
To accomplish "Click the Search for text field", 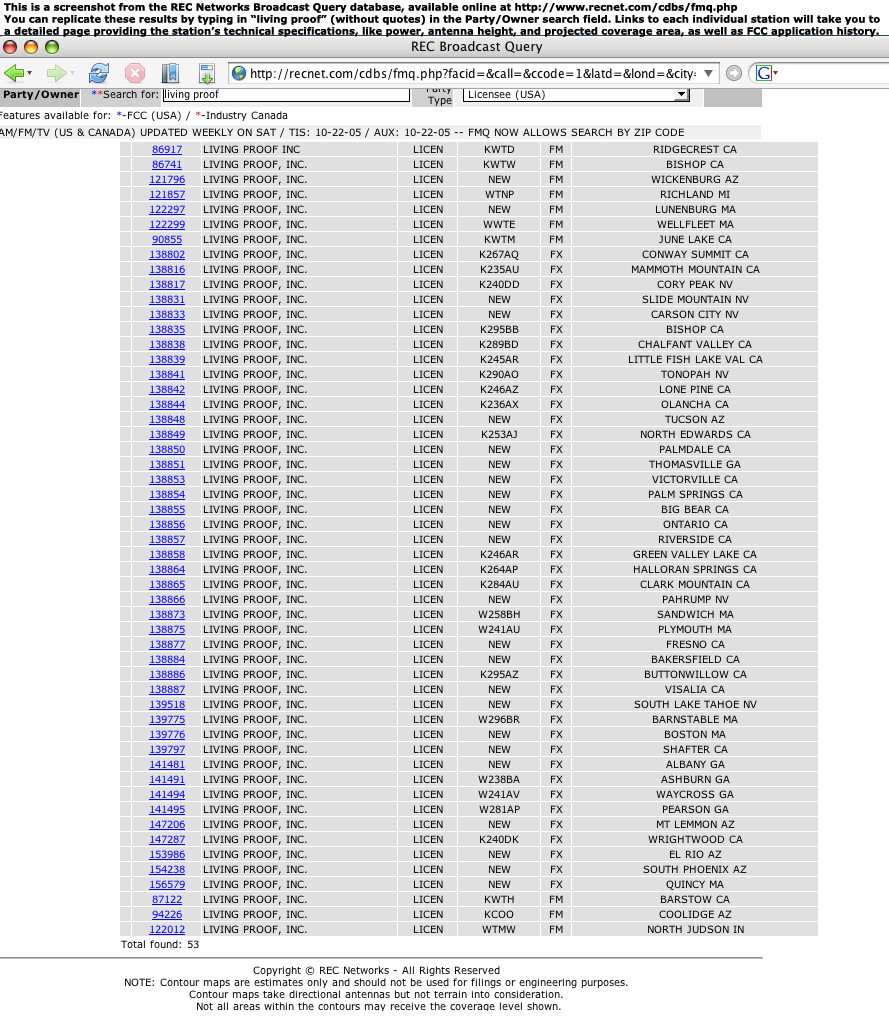I will click(286, 95).
